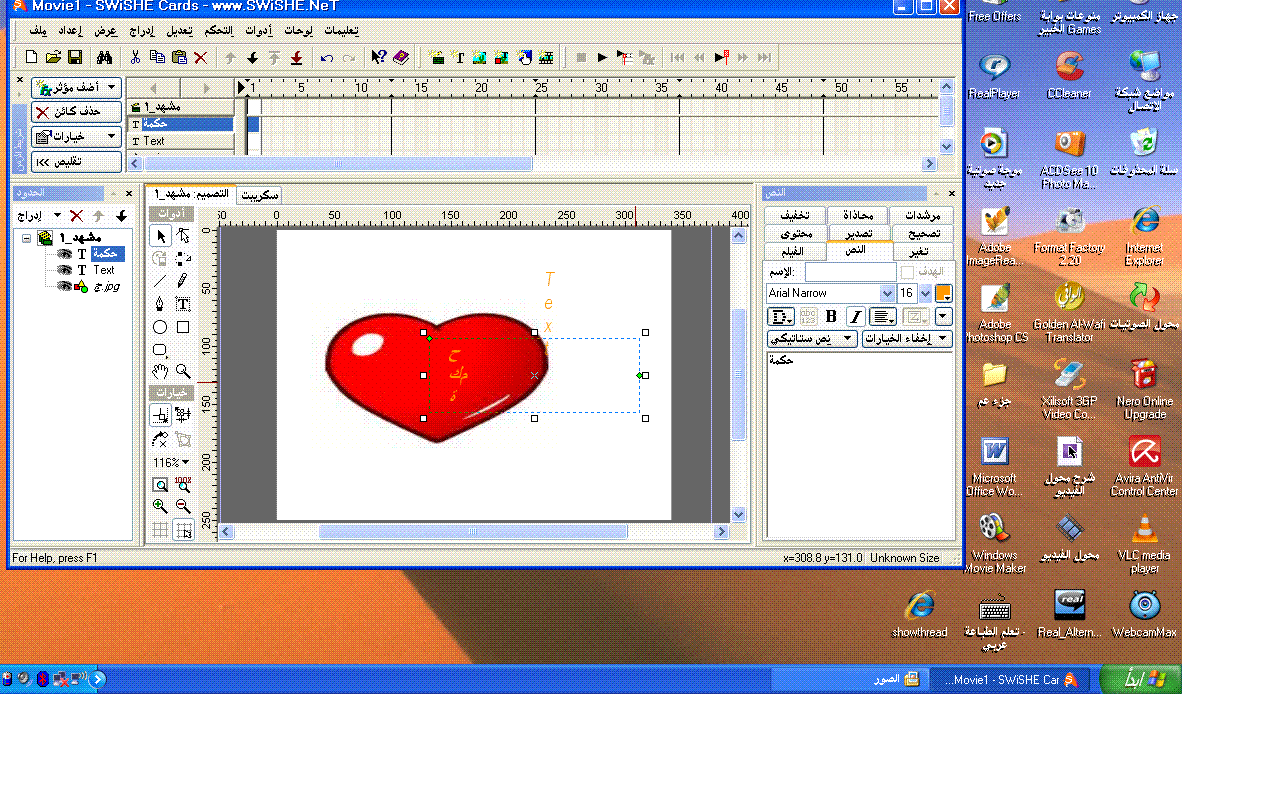Screen dimensions: 1280x800
Task: Collapse the مشهد_1 scene tree node
Action: click(x=26, y=238)
